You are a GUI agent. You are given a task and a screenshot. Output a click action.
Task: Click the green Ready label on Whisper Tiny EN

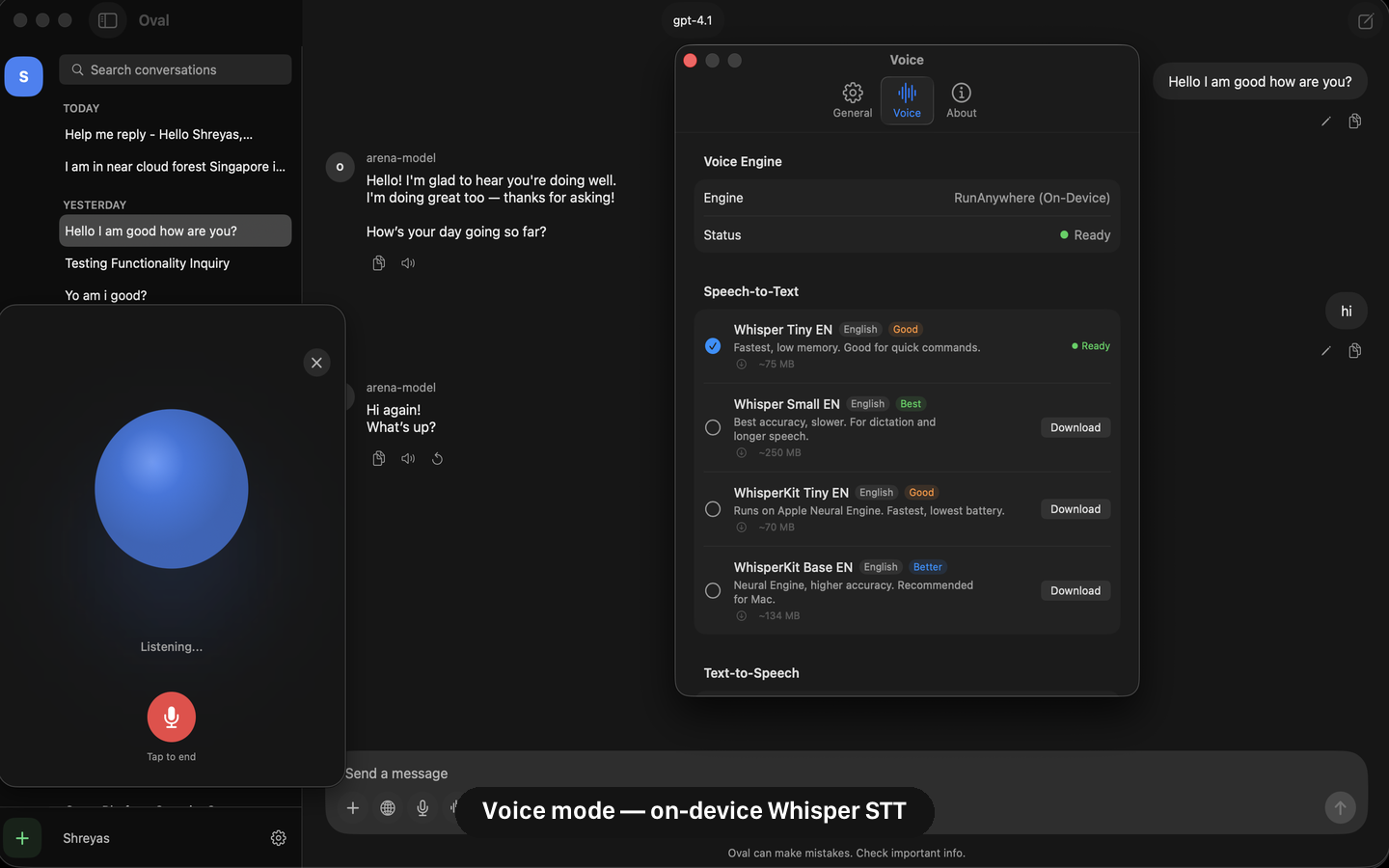point(1091,346)
